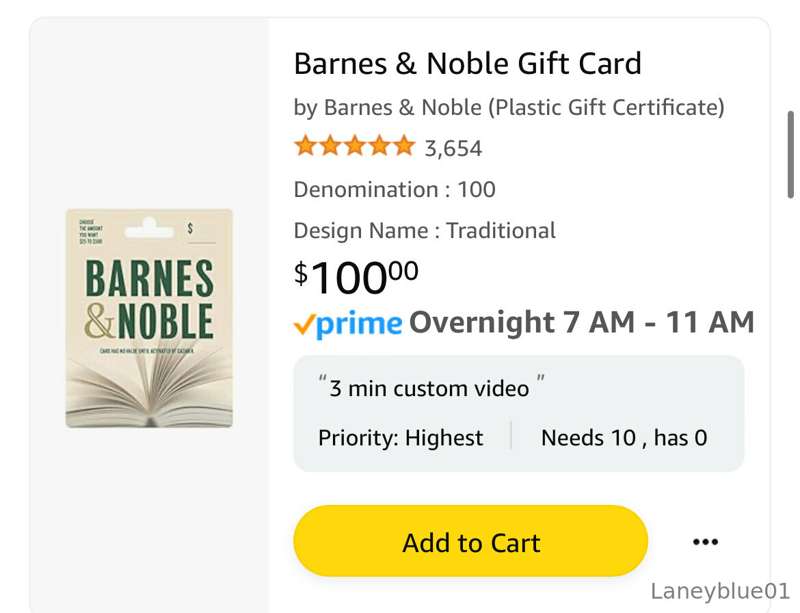
Task: Click the Overnight 7 AM - 11 AM delivery text
Action: coord(582,323)
